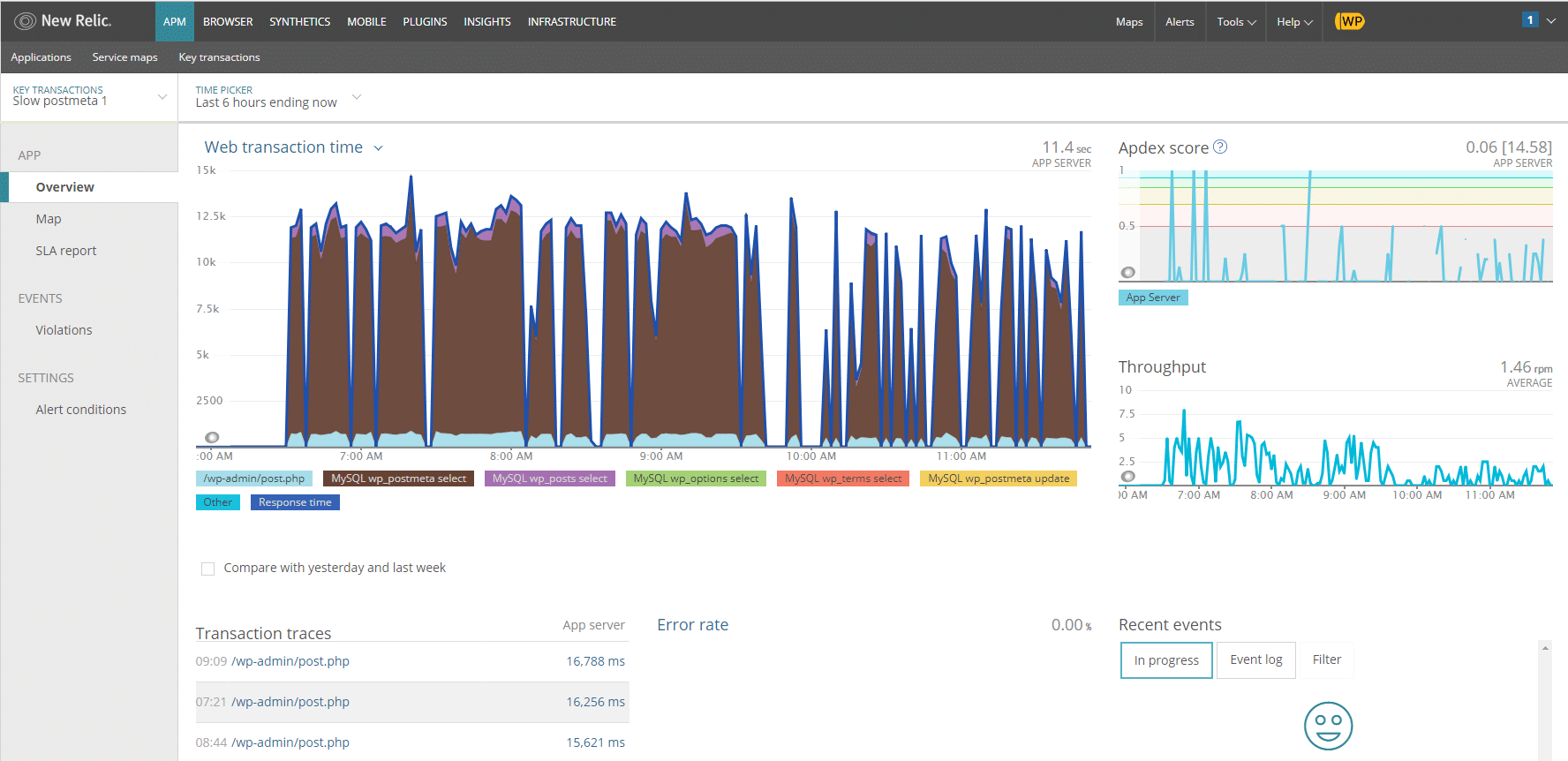Toggle MySQL wp_postmeta select legend series

coord(398,478)
